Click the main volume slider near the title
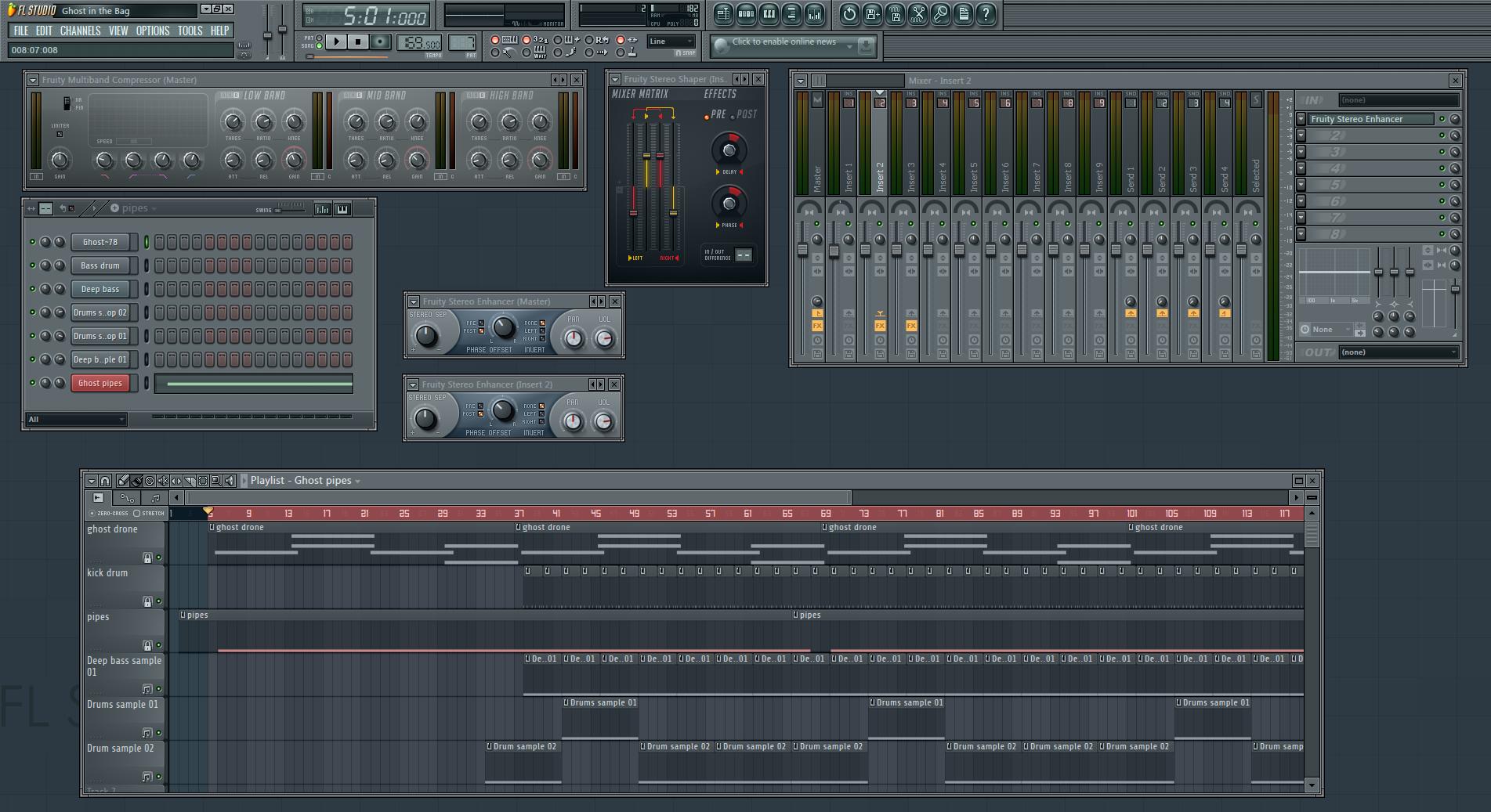 [267, 35]
